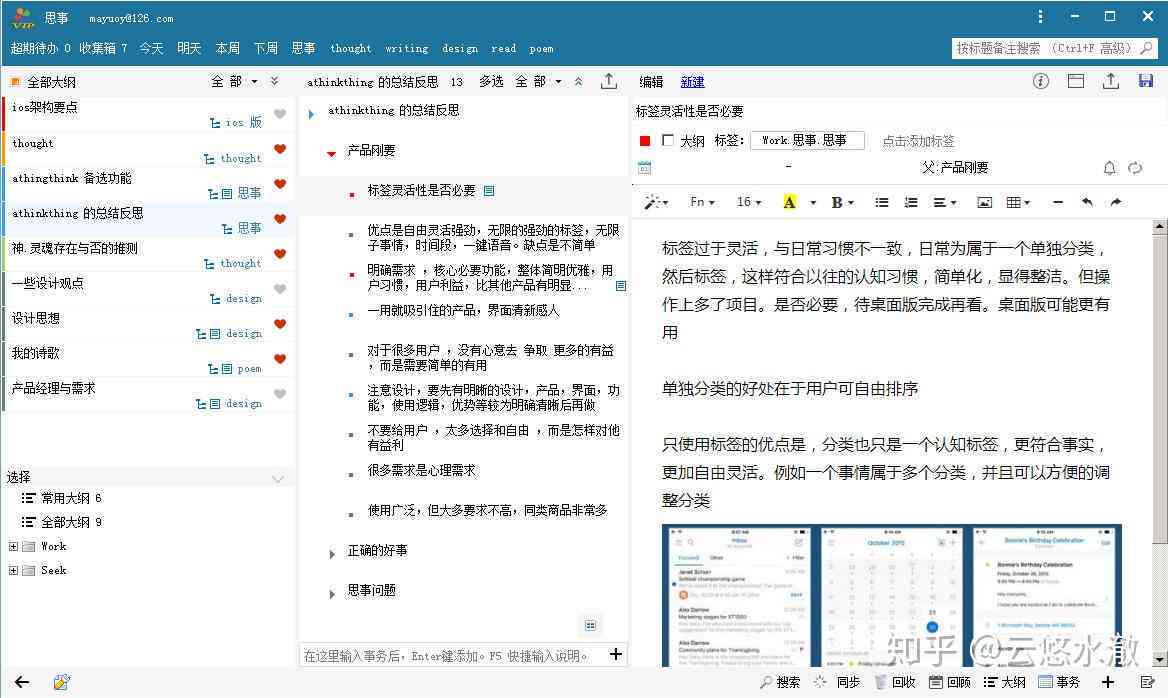The image size is (1168, 698).
Task: Click the export icon beside save icon
Action: point(1111,81)
